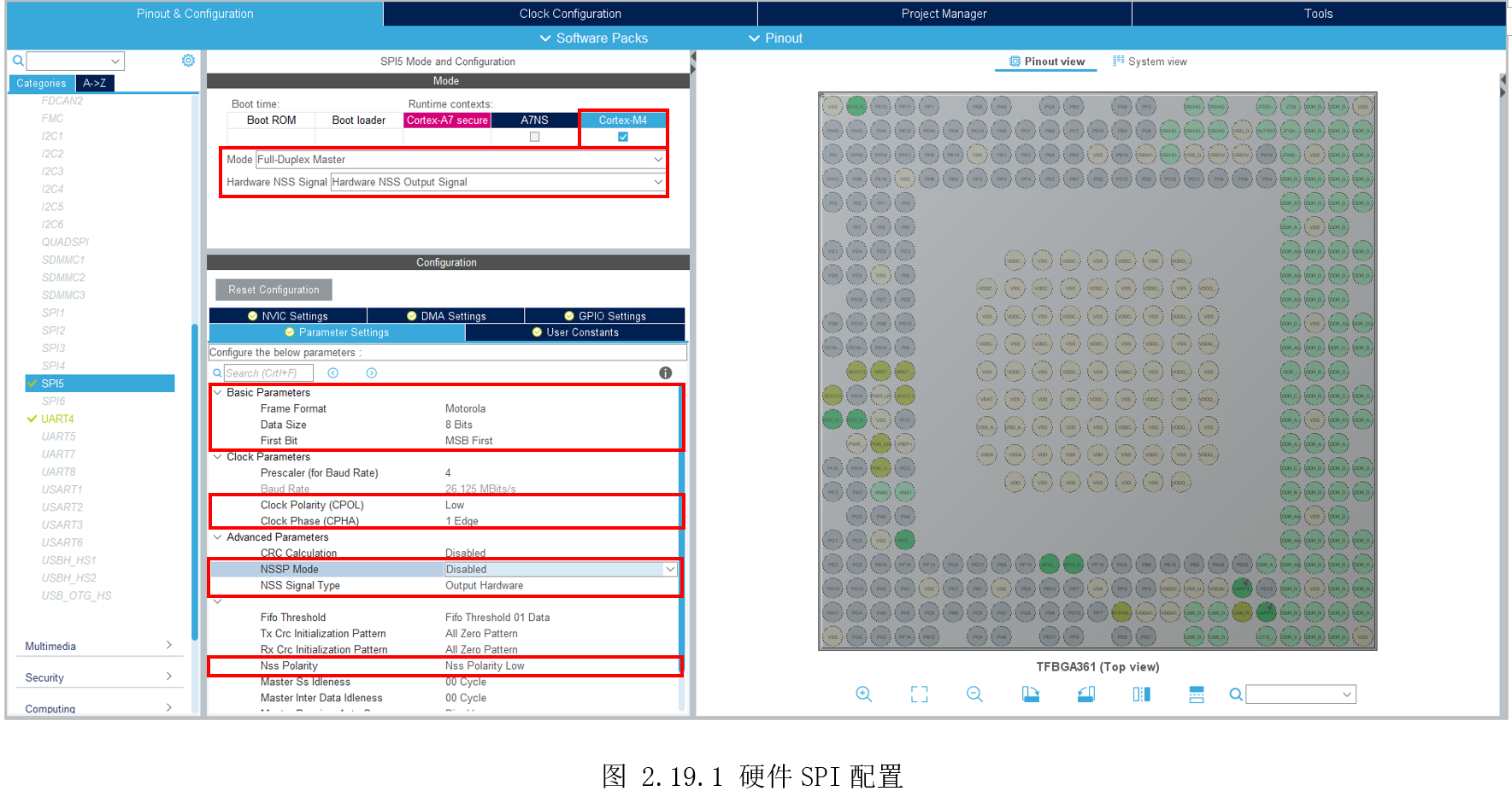
Task: Rotate the chip view clockwise
Action: coord(1031,694)
